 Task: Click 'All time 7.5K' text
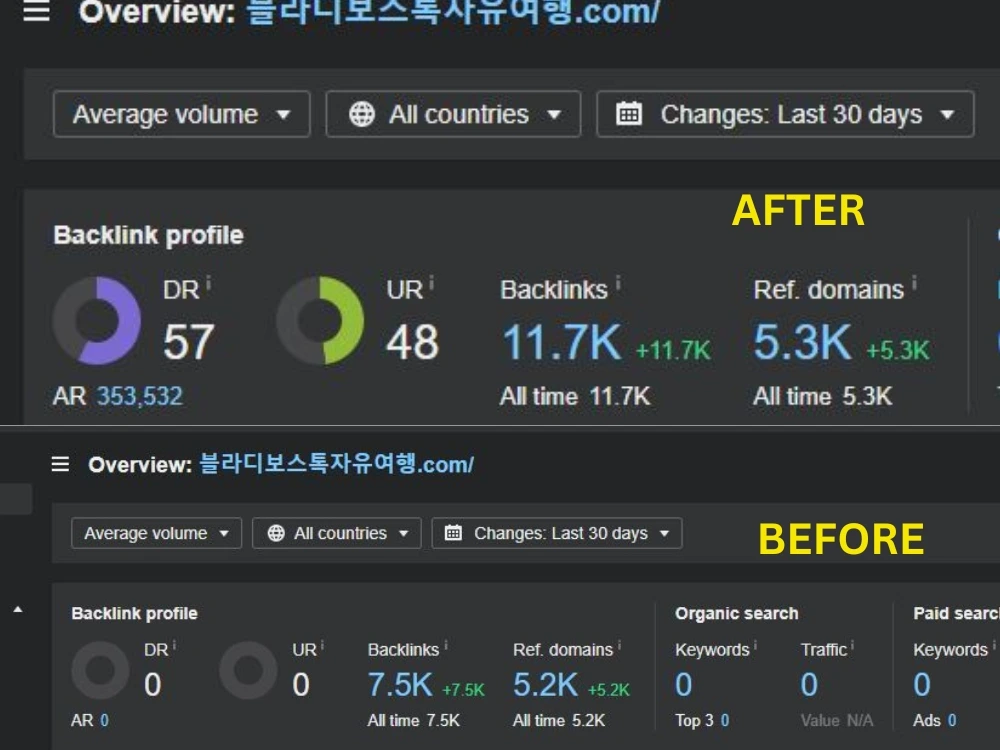pyautogui.click(x=414, y=721)
